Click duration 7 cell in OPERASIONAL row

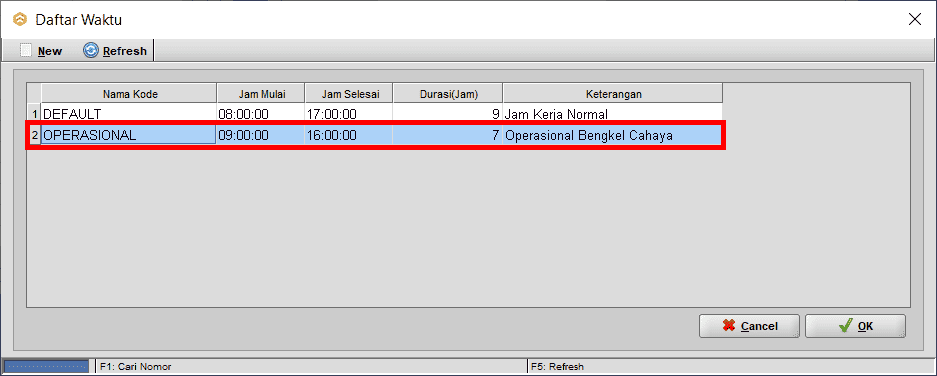(x=448, y=136)
